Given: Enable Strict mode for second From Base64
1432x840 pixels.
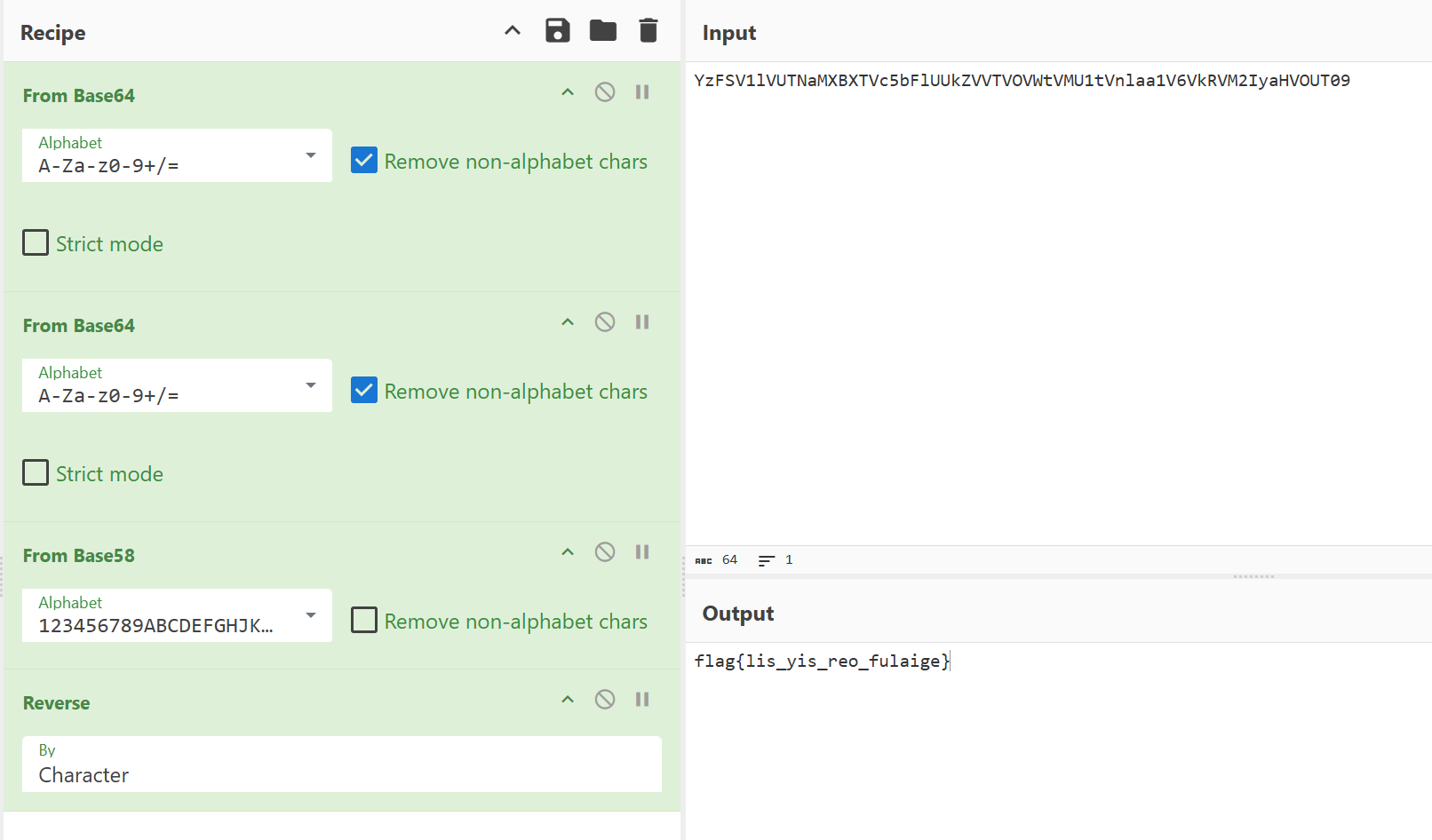Looking at the screenshot, I should click(36, 472).
